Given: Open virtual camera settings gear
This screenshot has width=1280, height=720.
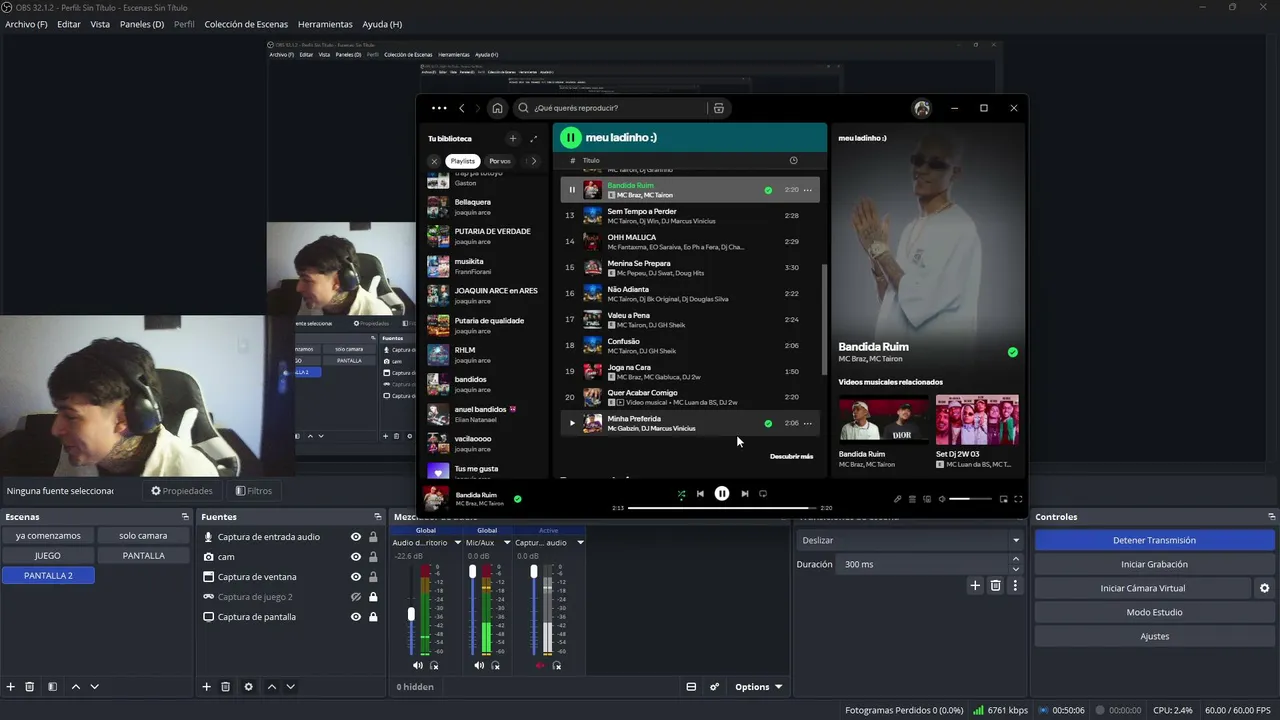Looking at the screenshot, I should (x=1265, y=588).
